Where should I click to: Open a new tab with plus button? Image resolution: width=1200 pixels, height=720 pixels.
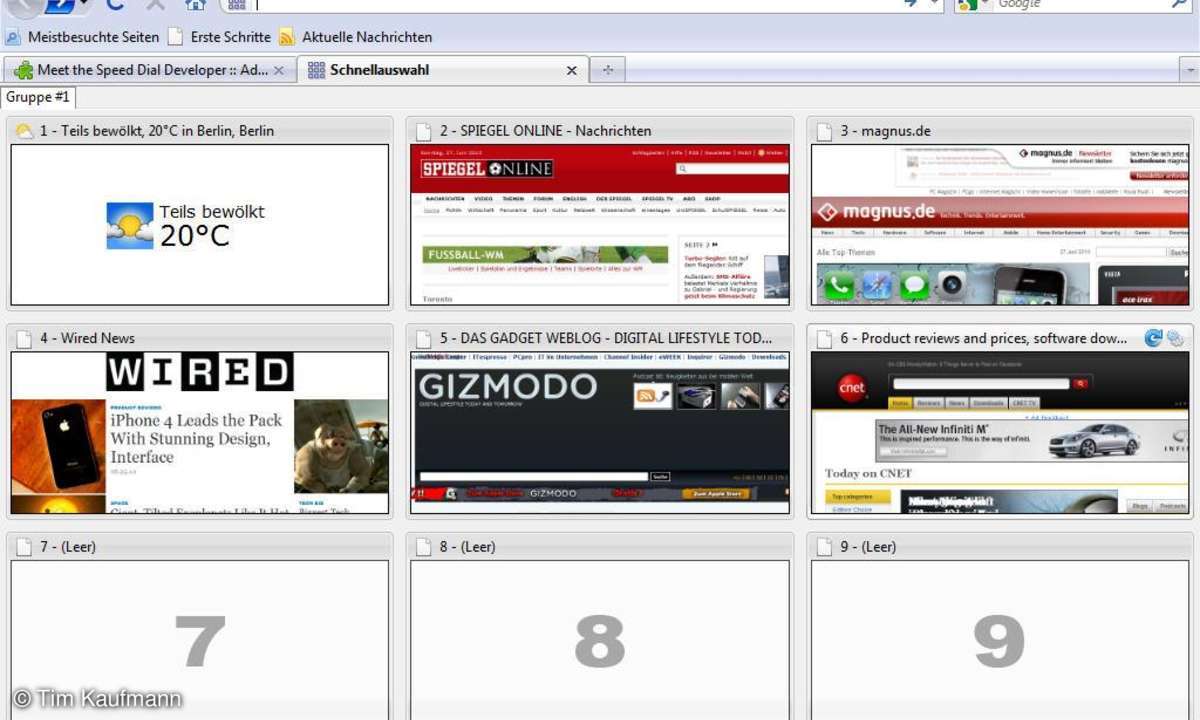[607, 70]
